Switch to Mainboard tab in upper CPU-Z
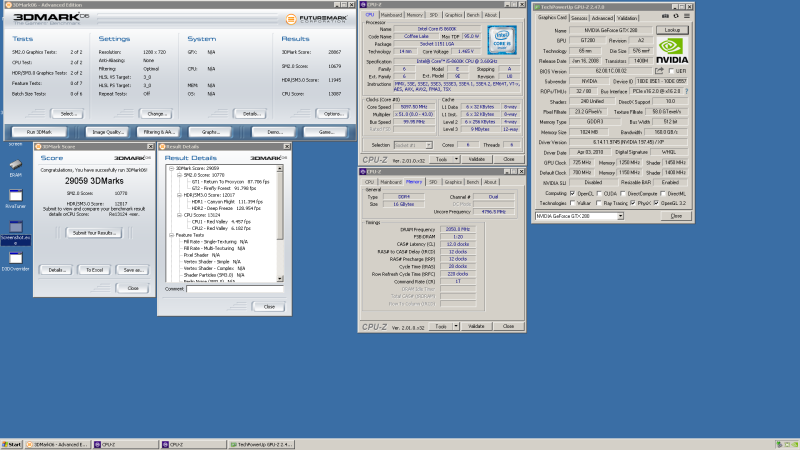 pos(391,15)
